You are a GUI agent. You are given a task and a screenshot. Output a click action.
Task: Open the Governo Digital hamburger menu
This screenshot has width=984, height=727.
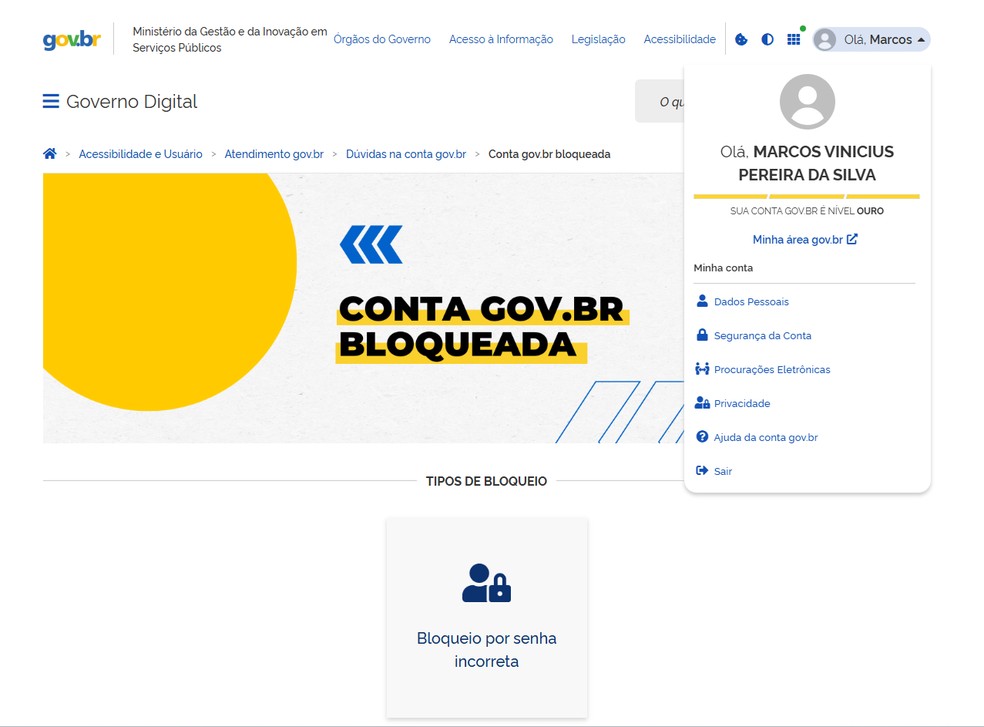click(49, 100)
